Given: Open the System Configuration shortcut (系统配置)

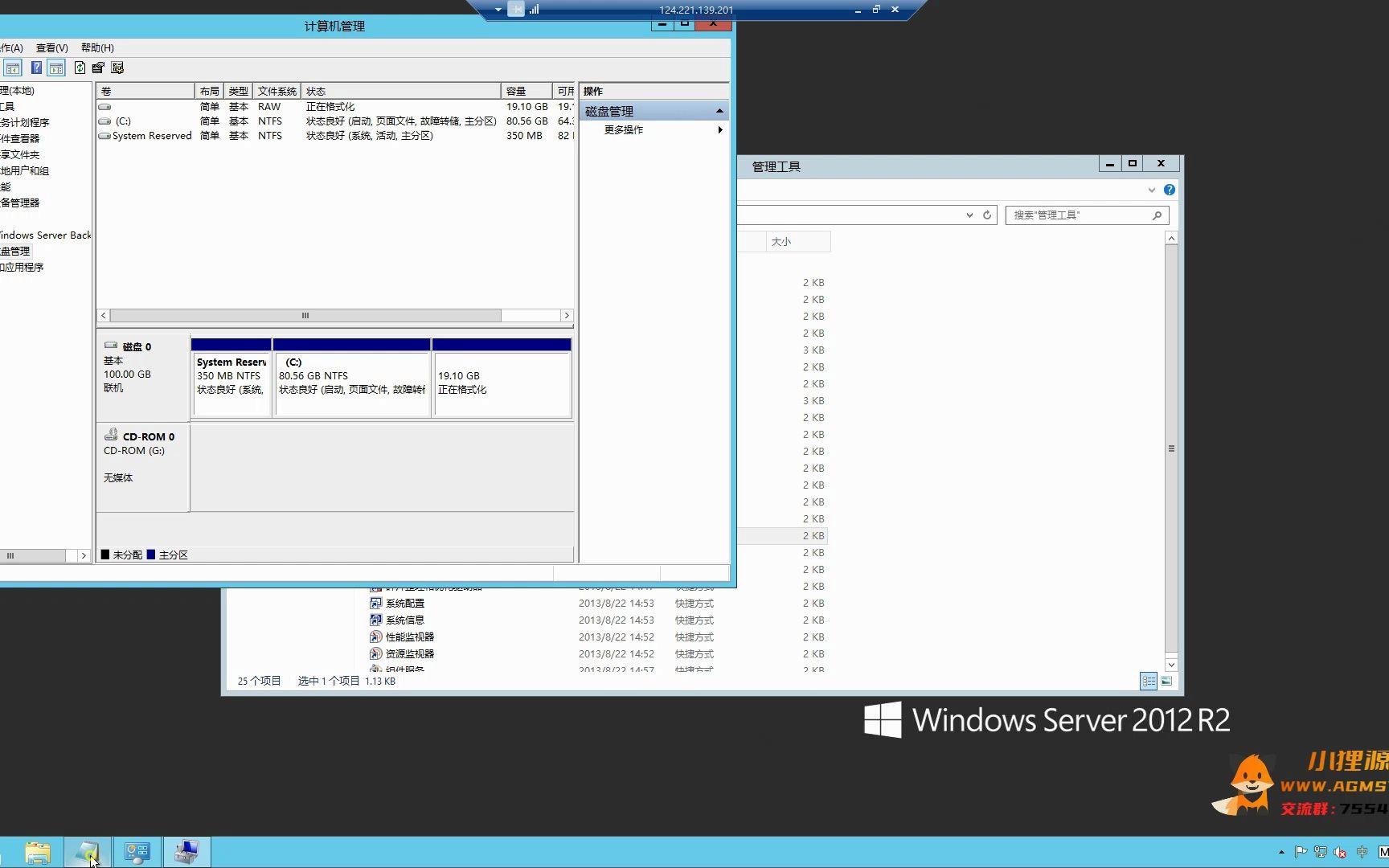Looking at the screenshot, I should tap(405, 604).
